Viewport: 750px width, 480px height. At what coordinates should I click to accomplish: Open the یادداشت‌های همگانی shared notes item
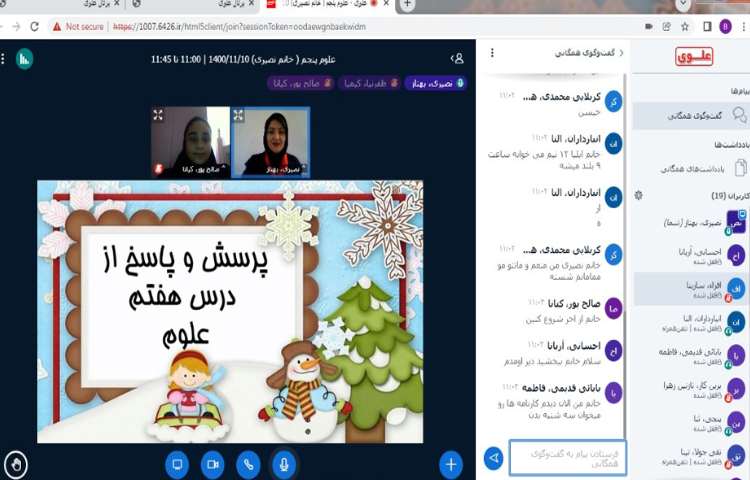pyautogui.click(x=692, y=168)
